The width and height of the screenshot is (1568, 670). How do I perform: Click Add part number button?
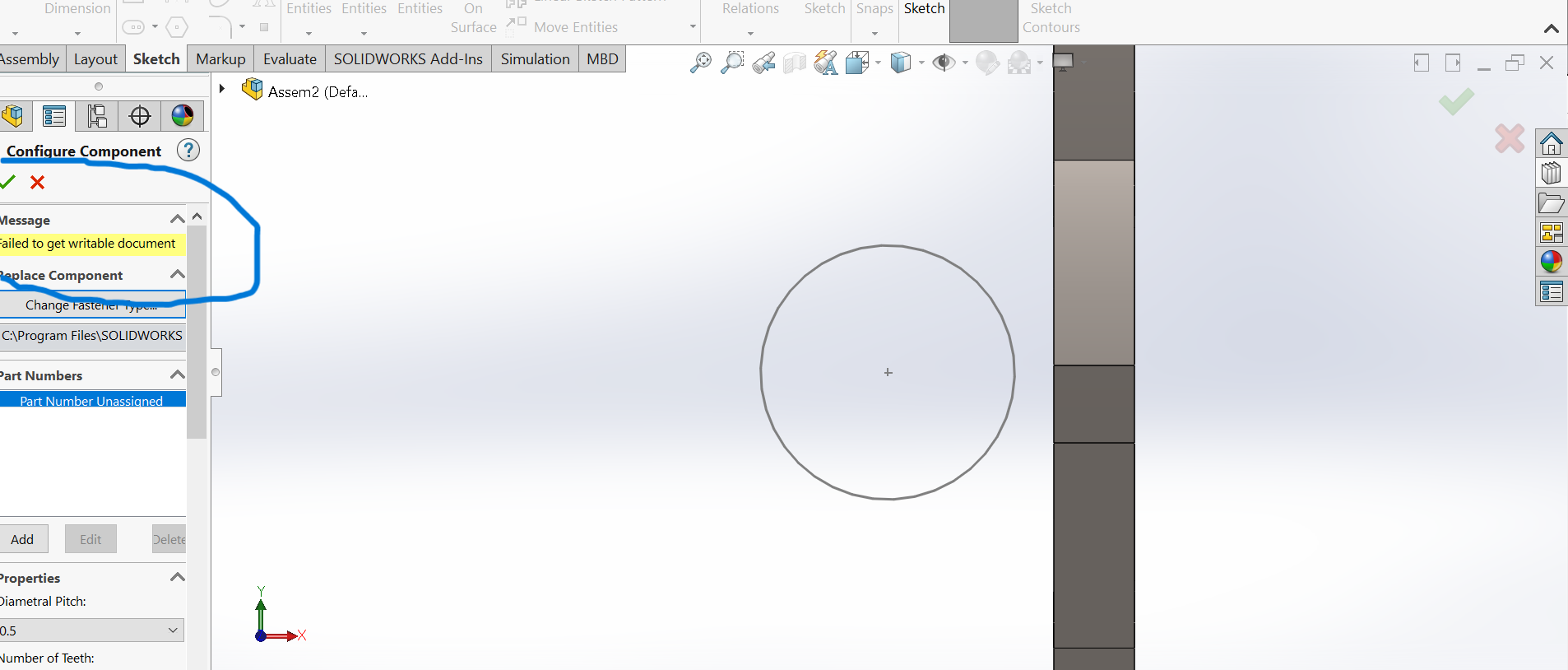(23, 539)
